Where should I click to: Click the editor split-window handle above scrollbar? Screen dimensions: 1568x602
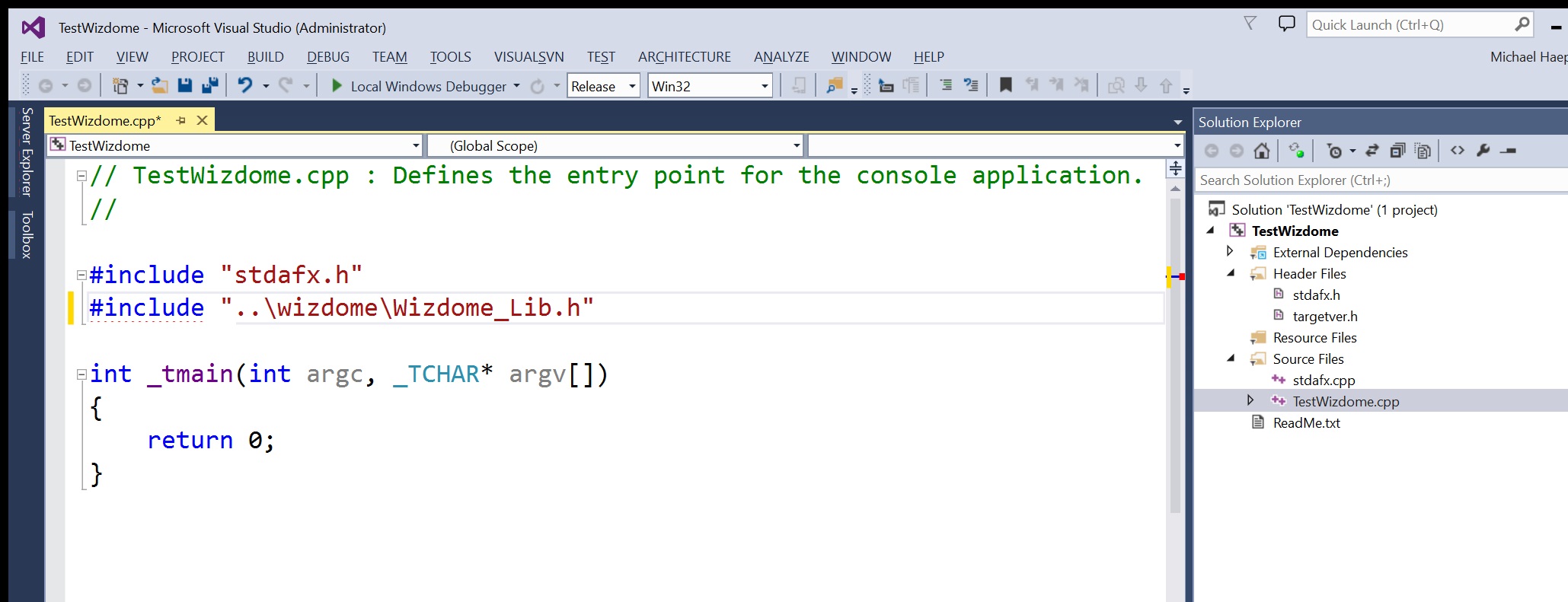(1175, 168)
